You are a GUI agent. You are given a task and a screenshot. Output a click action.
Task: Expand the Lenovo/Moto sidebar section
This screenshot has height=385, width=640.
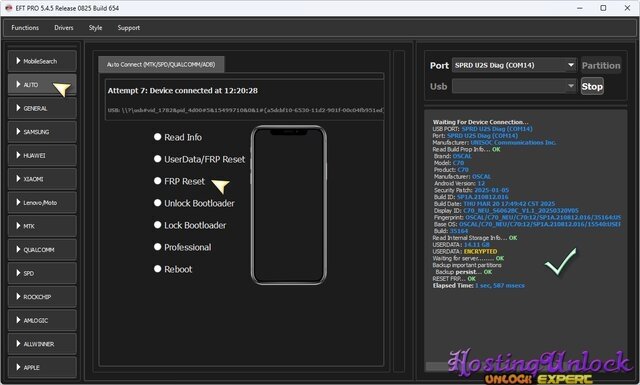click(42, 203)
